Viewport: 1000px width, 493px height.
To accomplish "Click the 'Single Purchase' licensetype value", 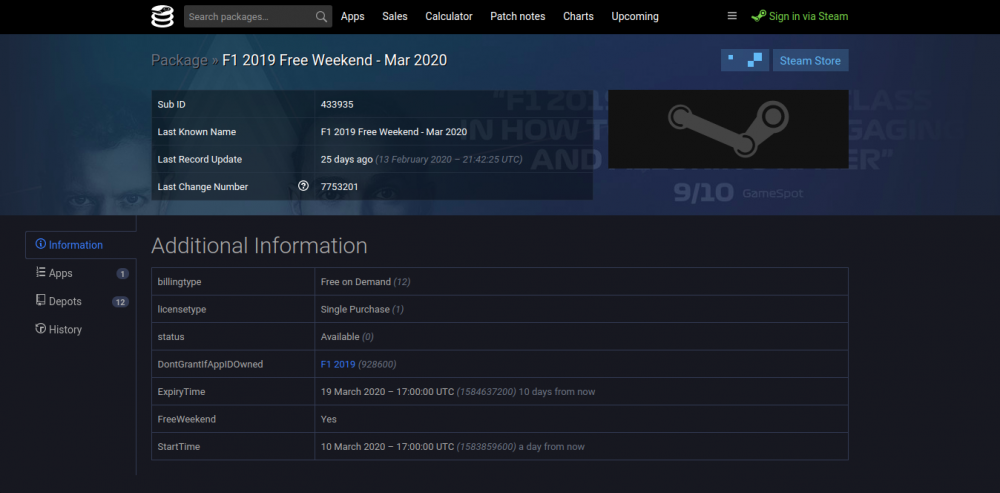I will point(355,309).
